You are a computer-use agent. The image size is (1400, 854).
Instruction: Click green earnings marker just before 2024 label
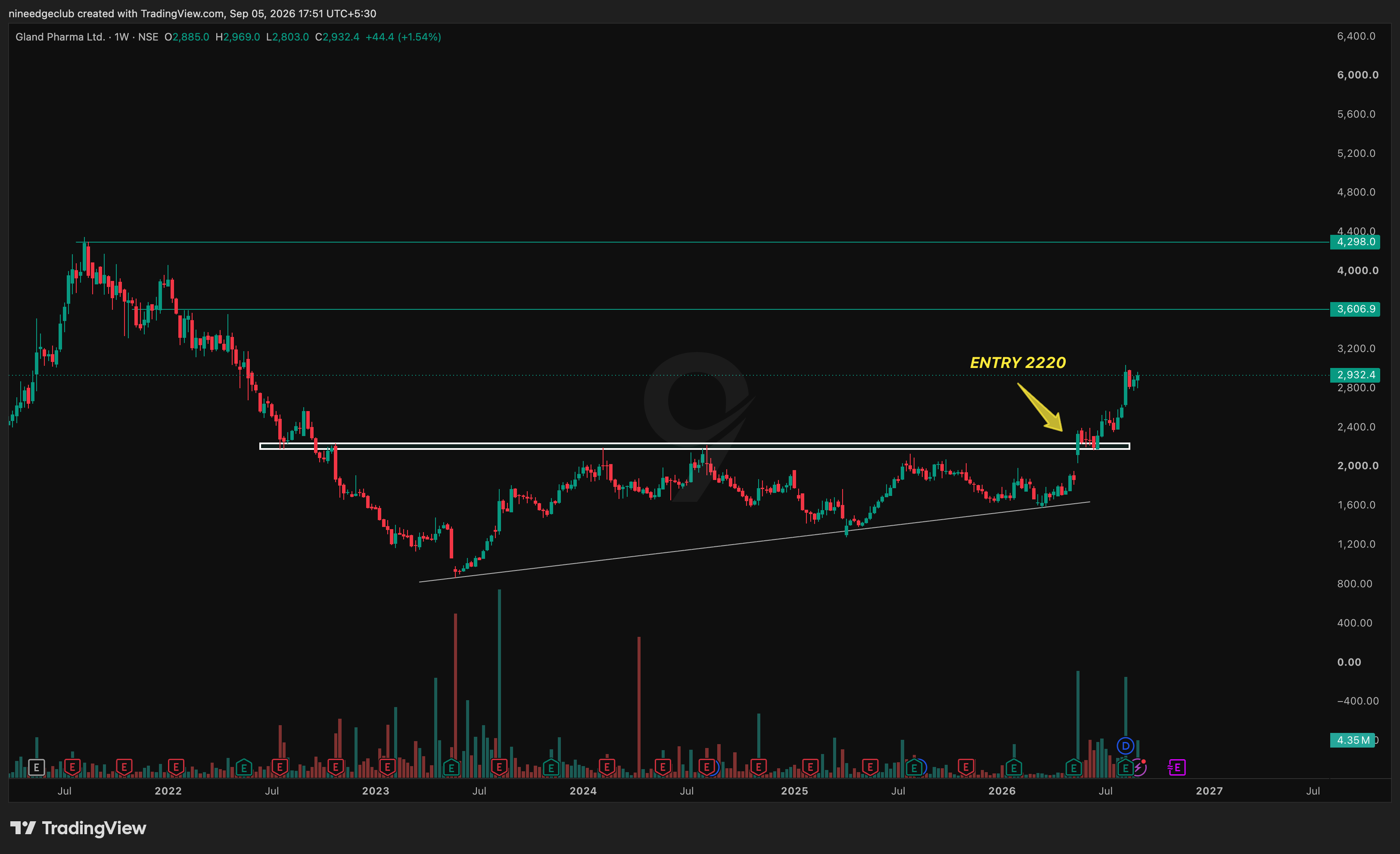click(551, 768)
